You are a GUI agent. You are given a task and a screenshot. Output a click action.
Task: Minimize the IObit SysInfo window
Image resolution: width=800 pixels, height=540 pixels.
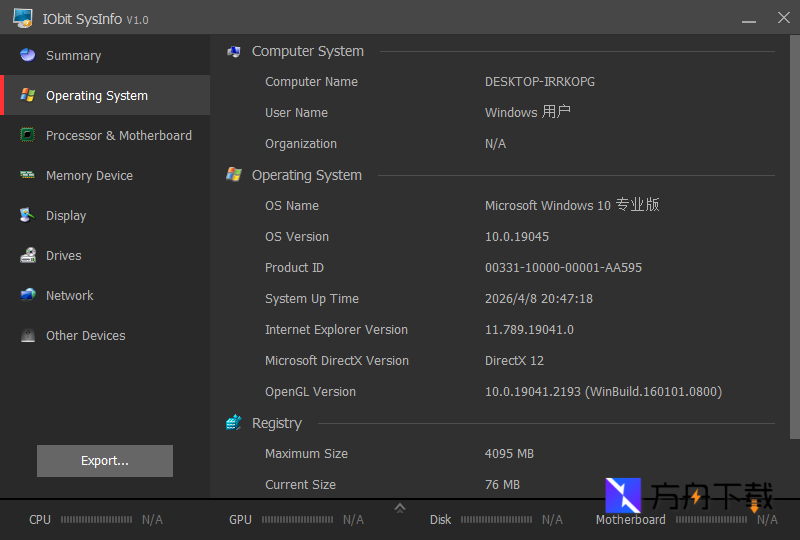(x=749, y=19)
